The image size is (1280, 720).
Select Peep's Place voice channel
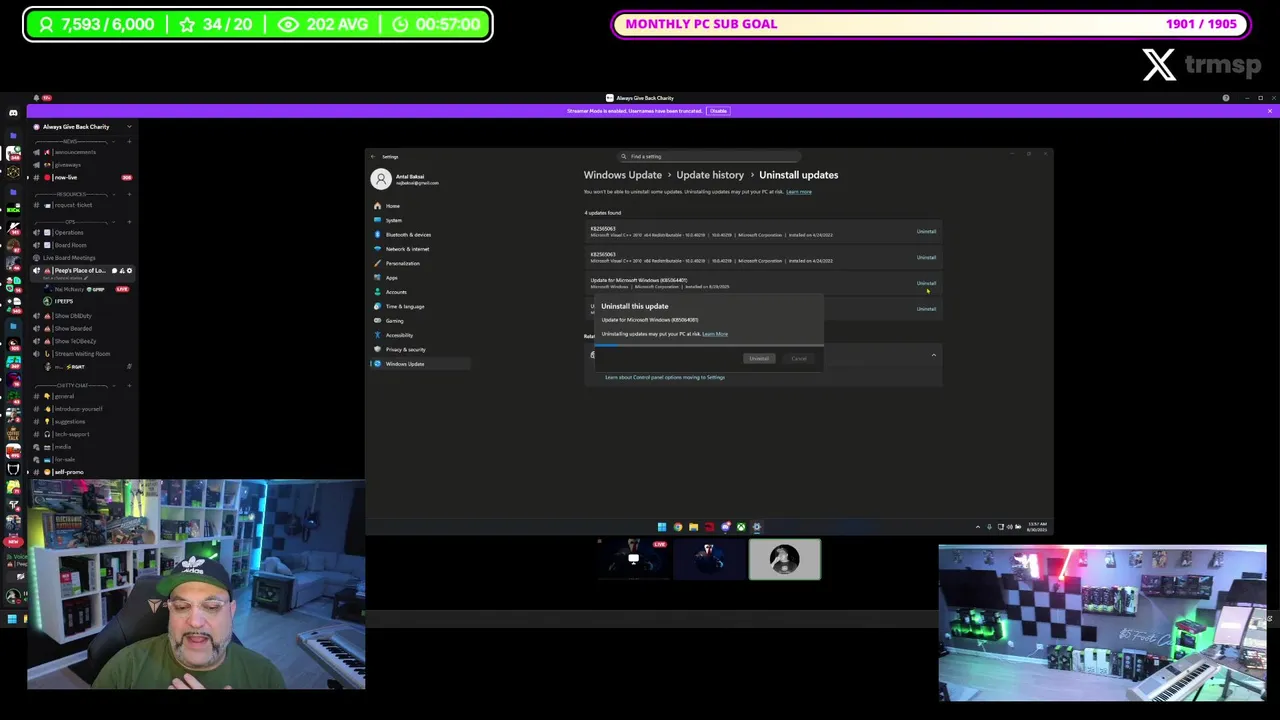coord(78,271)
